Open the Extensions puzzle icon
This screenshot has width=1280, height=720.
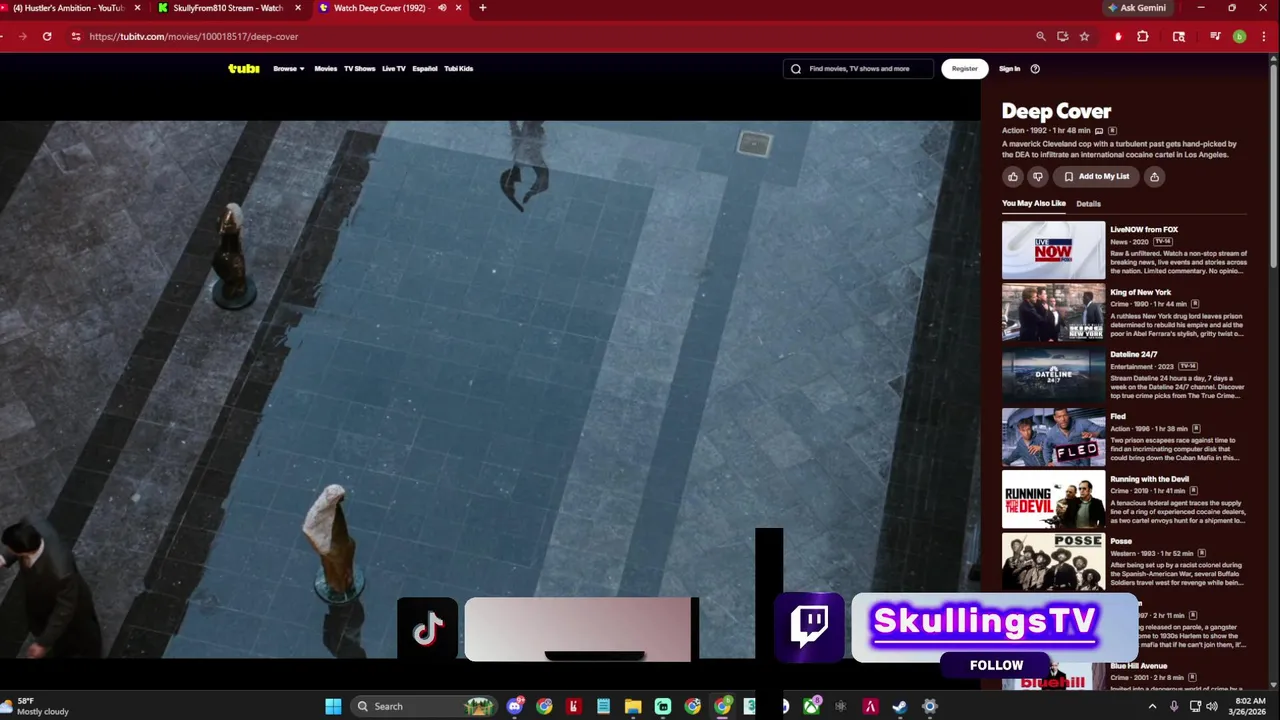(1143, 36)
